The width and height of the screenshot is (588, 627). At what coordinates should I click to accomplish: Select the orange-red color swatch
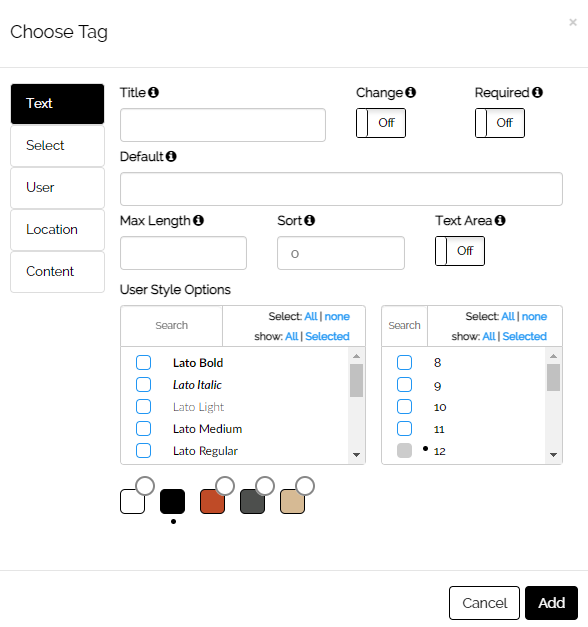[x=212, y=501]
